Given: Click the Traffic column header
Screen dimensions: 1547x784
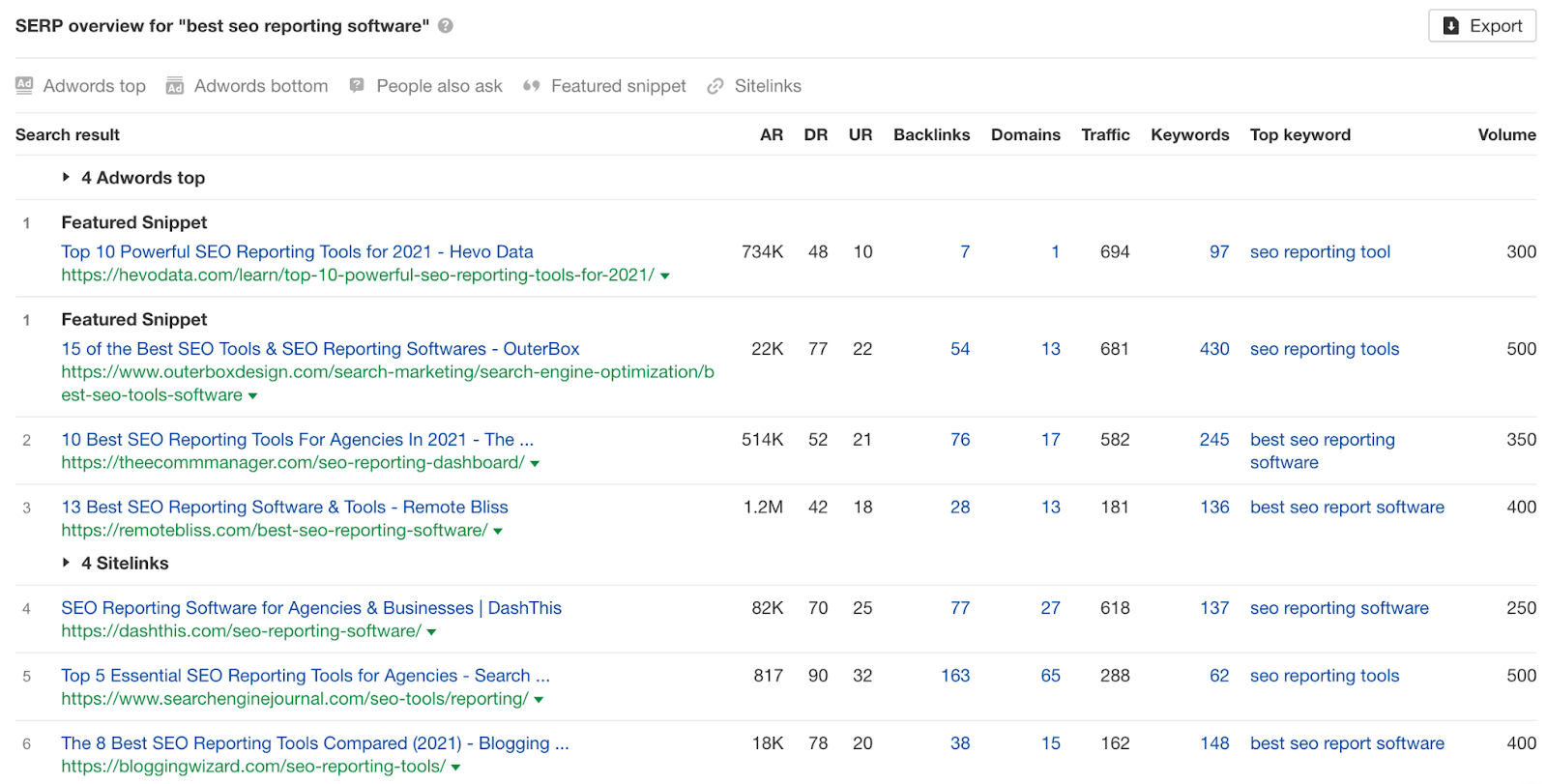Looking at the screenshot, I should 1106,135.
